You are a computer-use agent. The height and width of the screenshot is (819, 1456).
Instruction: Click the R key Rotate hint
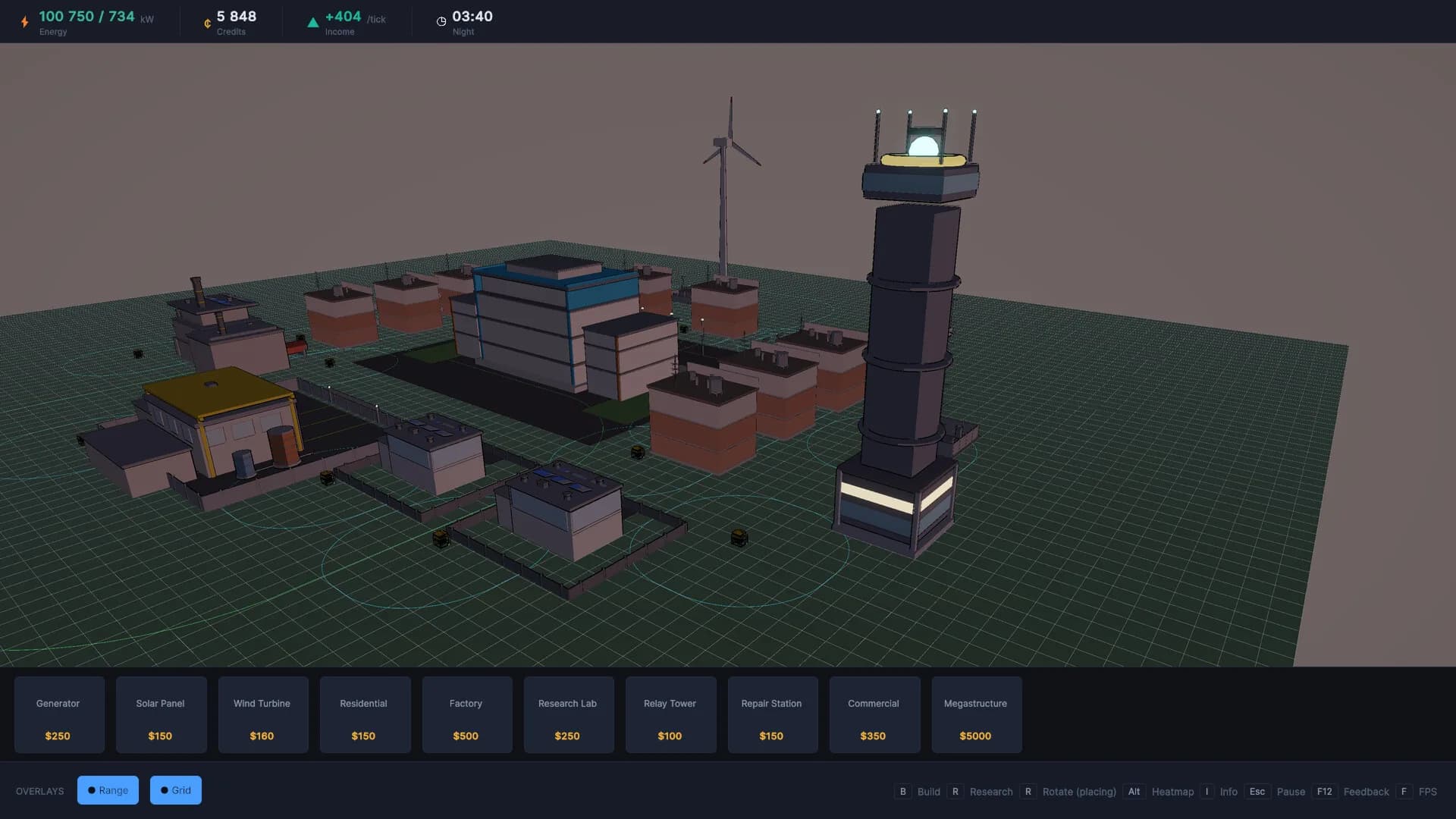tap(1028, 792)
